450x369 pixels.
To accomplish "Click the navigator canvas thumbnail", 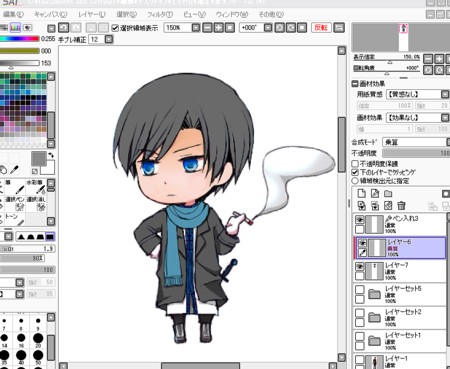I will tap(403, 37).
